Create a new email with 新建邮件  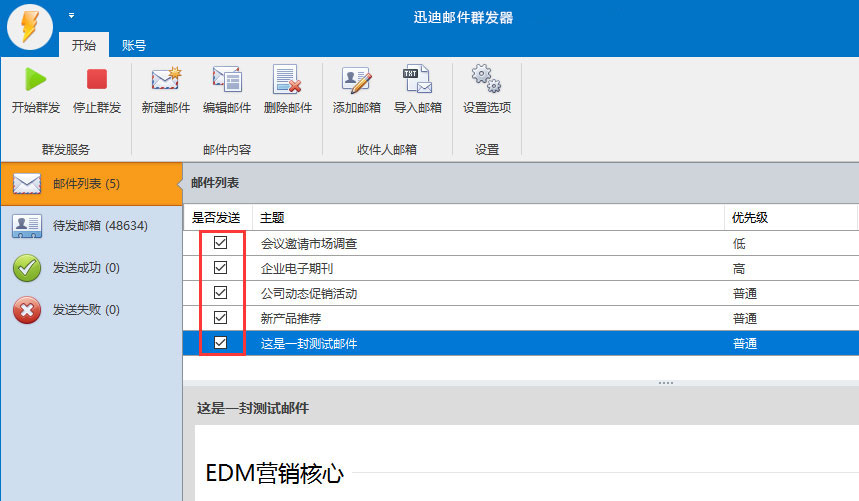click(166, 90)
